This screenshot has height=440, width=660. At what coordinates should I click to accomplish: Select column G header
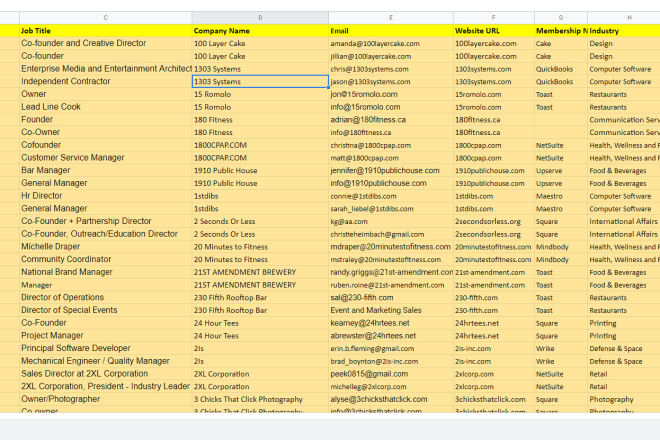pos(561,18)
